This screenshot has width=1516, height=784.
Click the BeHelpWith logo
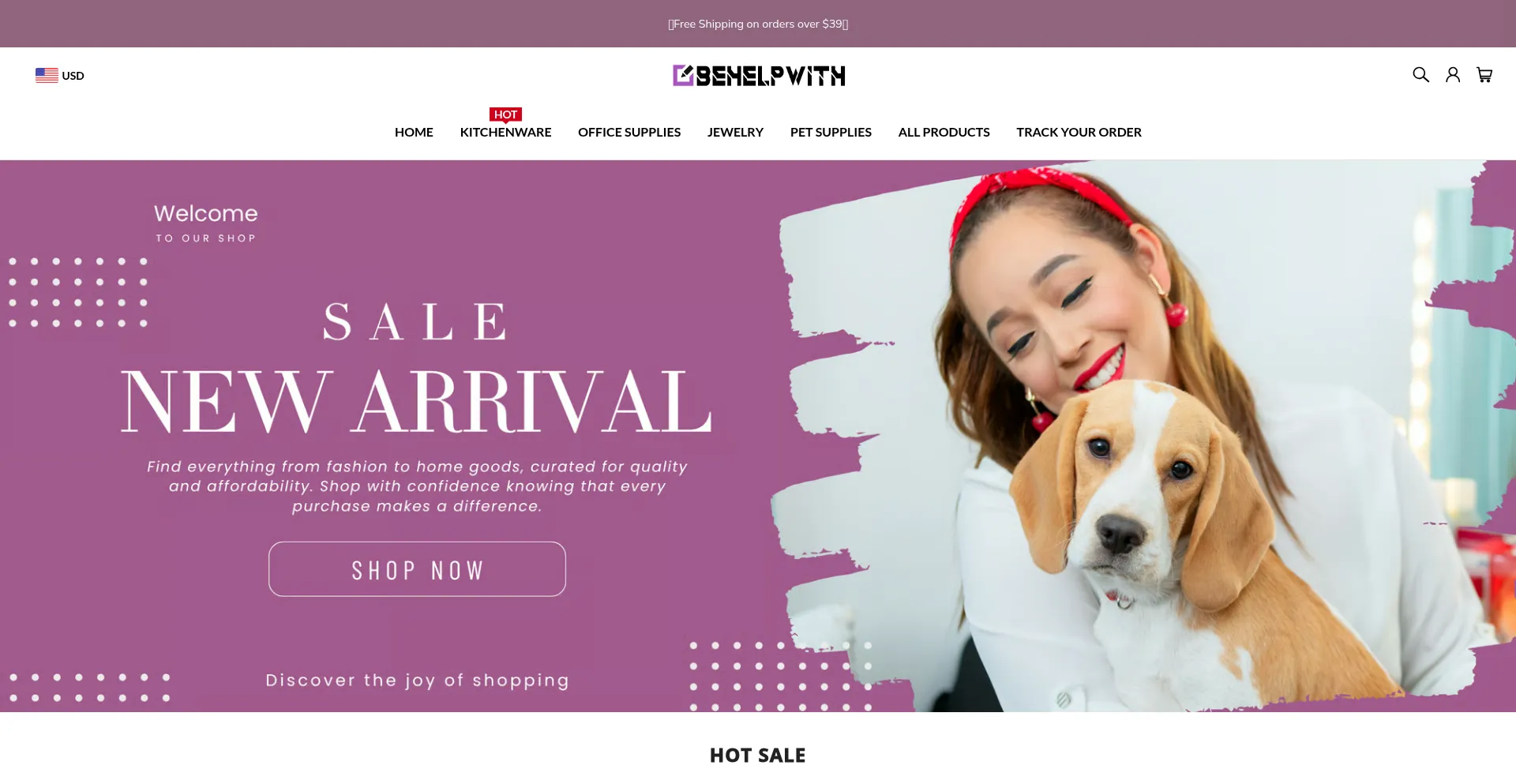tap(759, 75)
